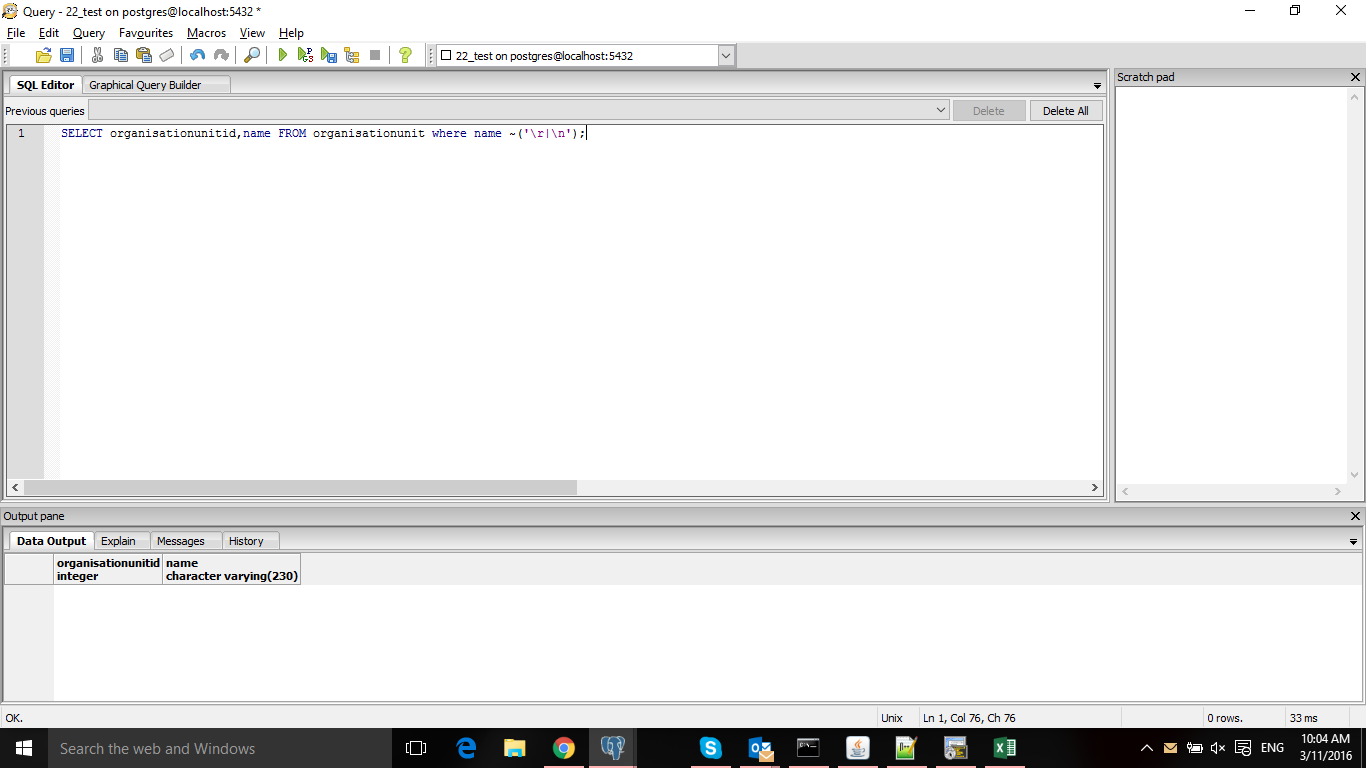Click the Execute query green play icon
1366x768 pixels.
point(283,56)
